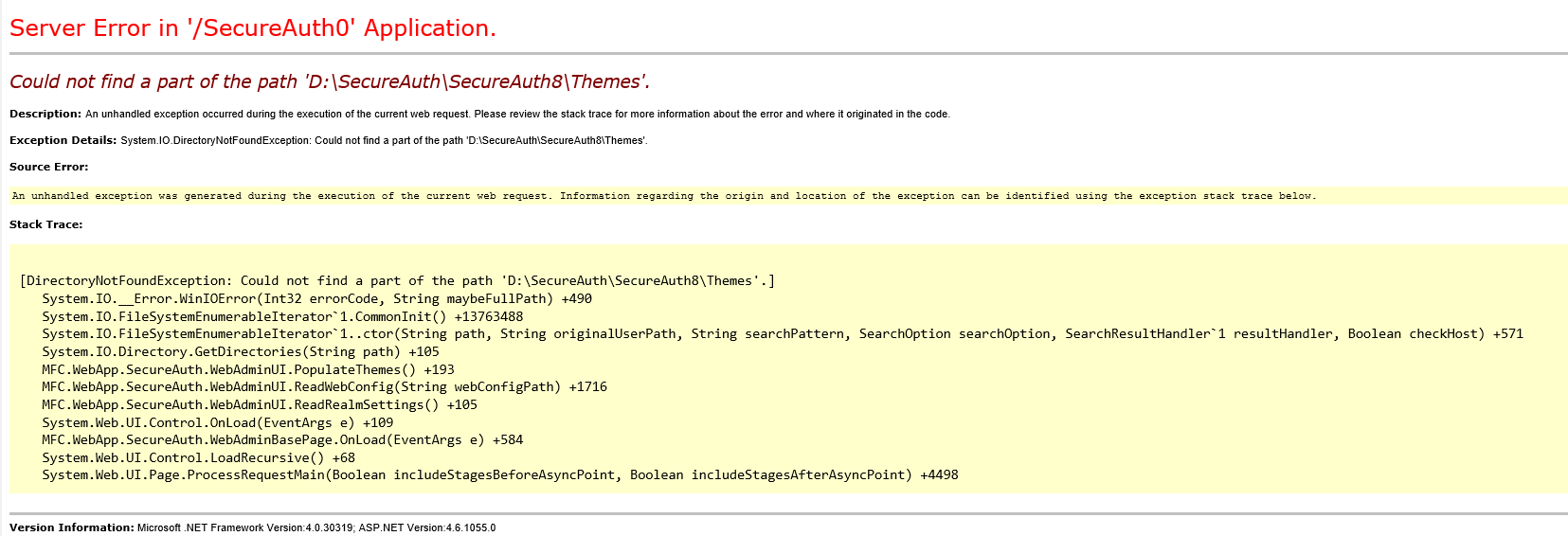Click the 'Microsoft .NET Framework Version:4.0.30319' text

click(245, 527)
